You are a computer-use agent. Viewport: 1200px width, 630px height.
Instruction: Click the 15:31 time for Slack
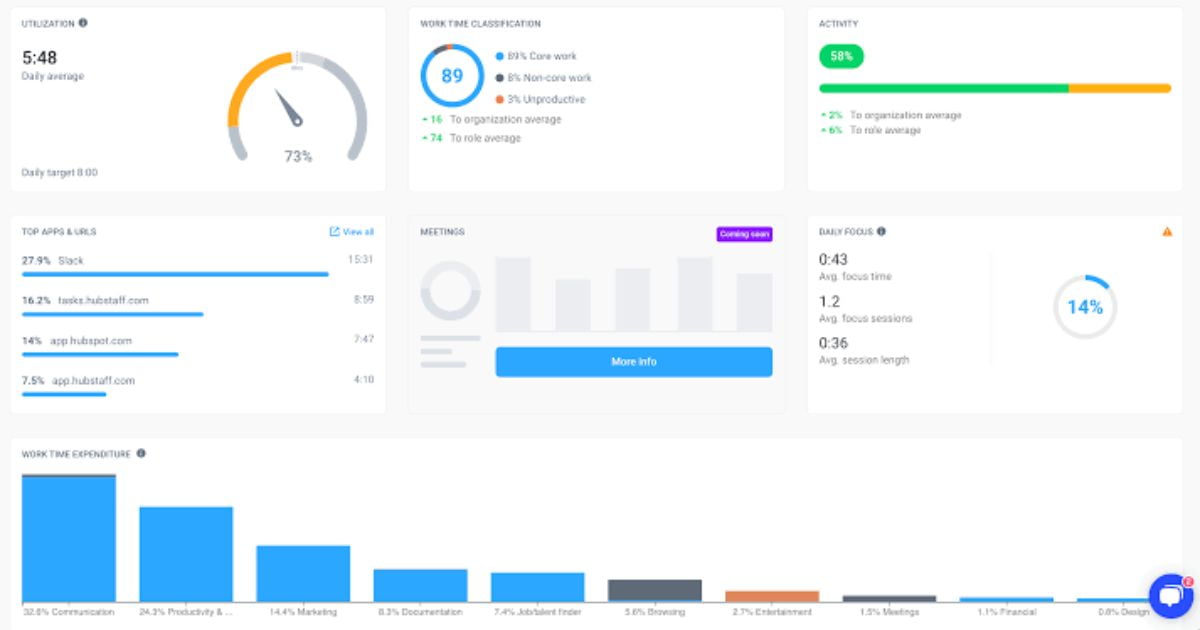coord(360,260)
